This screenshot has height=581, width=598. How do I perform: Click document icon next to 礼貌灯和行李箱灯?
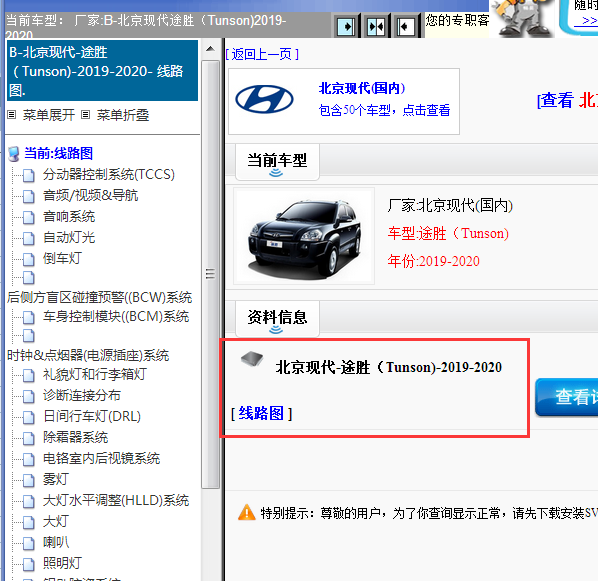(29, 375)
